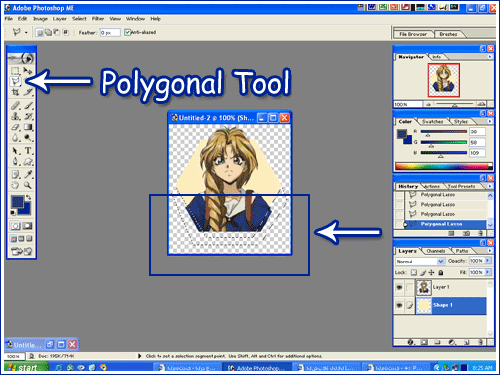Toggle Lock all padlock icon
Screen dimensions: 500x375
(x=441, y=273)
